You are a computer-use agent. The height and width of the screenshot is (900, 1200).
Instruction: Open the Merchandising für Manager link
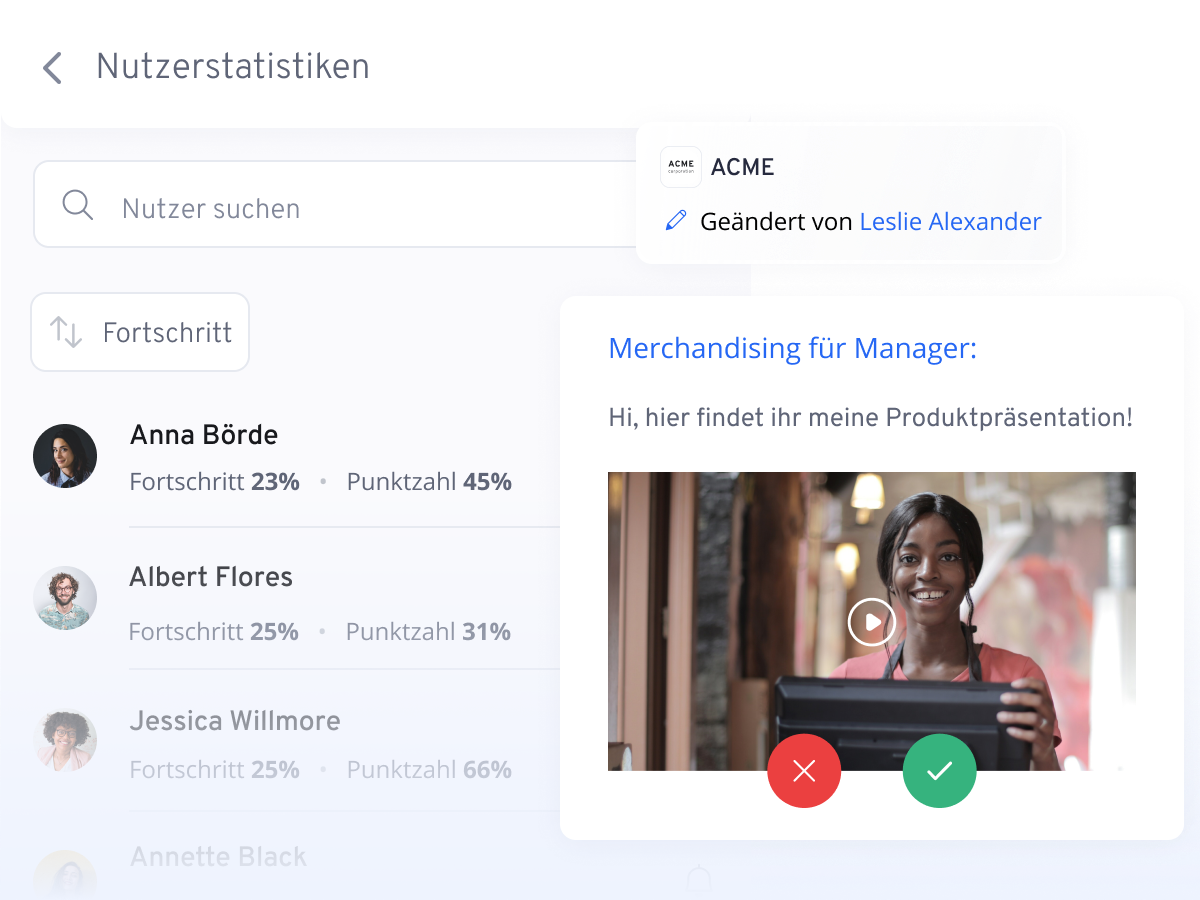(x=792, y=348)
